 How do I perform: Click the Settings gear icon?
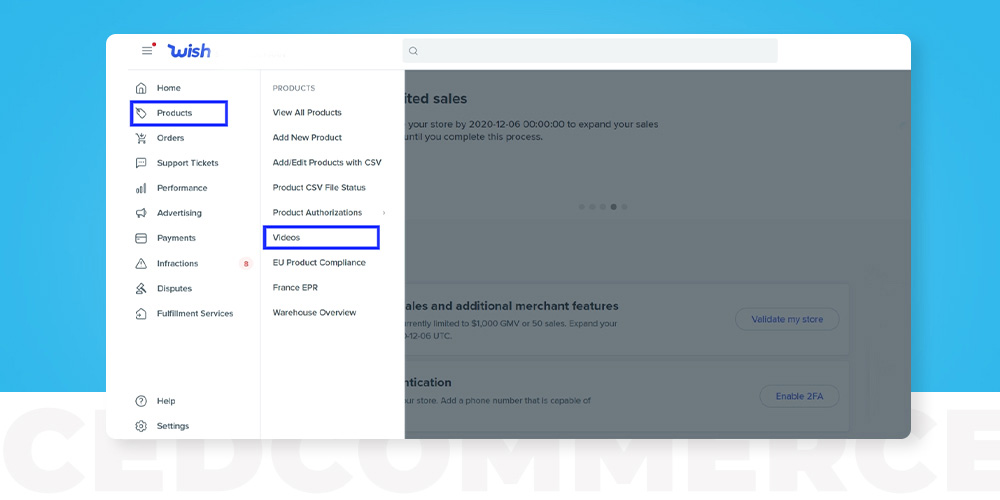point(141,426)
